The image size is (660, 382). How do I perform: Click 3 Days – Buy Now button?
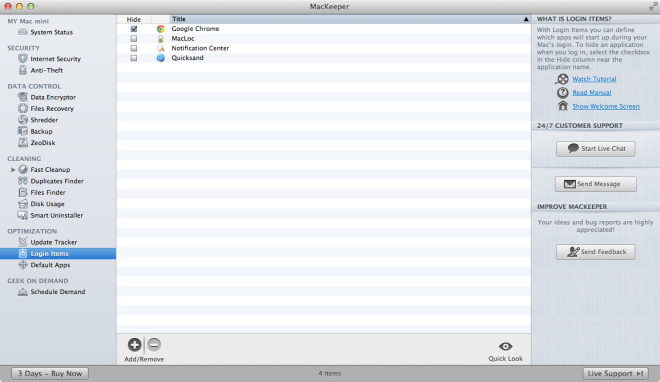tap(50, 374)
